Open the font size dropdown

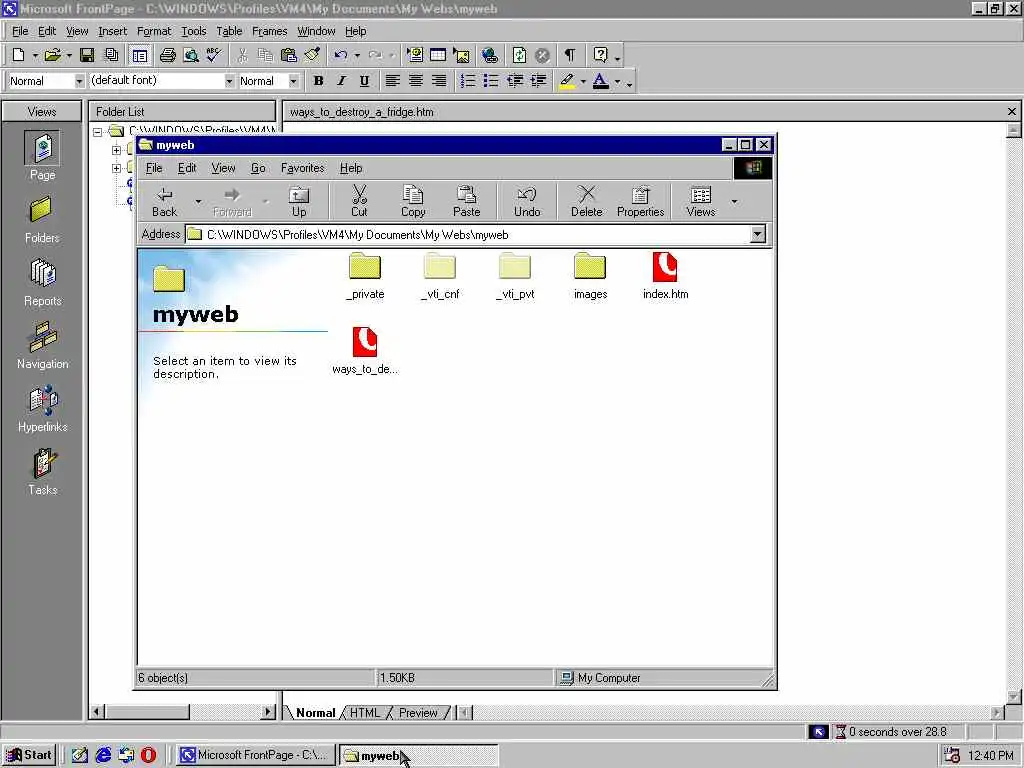(294, 81)
